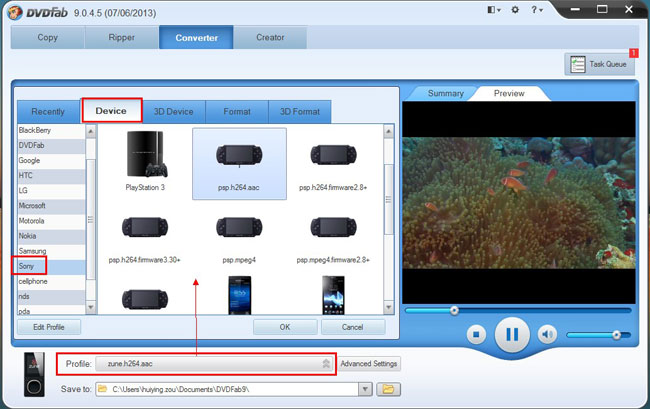Open the skin layout dropdown icon
This screenshot has height=409, width=650.
click(x=494, y=10)
